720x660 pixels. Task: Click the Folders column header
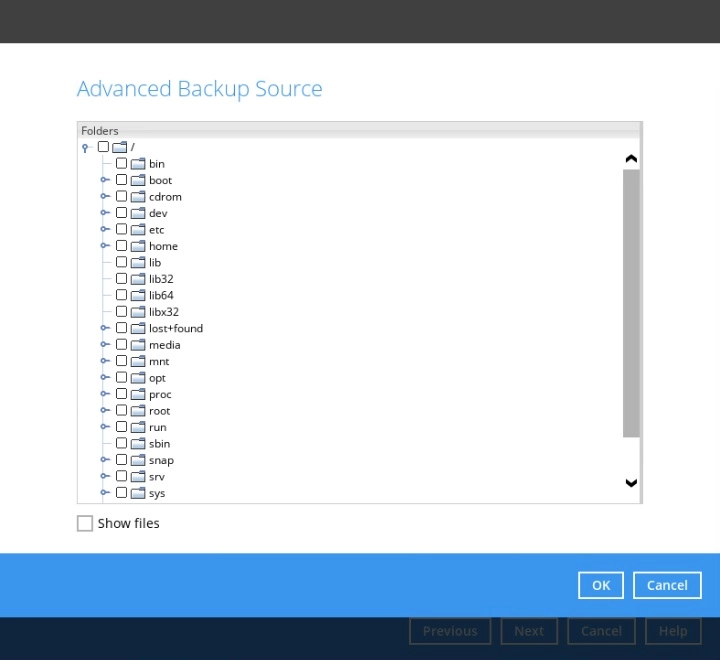click(358, 130)
